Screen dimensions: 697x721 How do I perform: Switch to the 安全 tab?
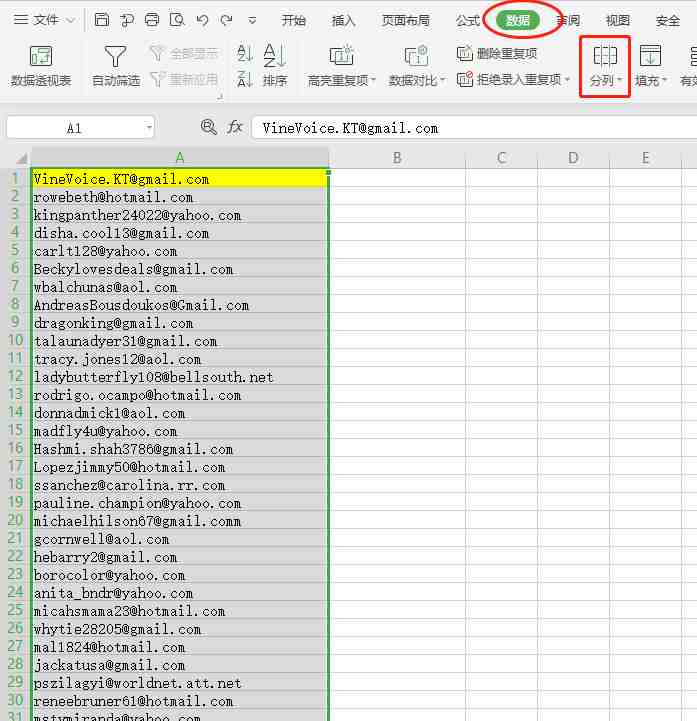[x=668, y=20]
